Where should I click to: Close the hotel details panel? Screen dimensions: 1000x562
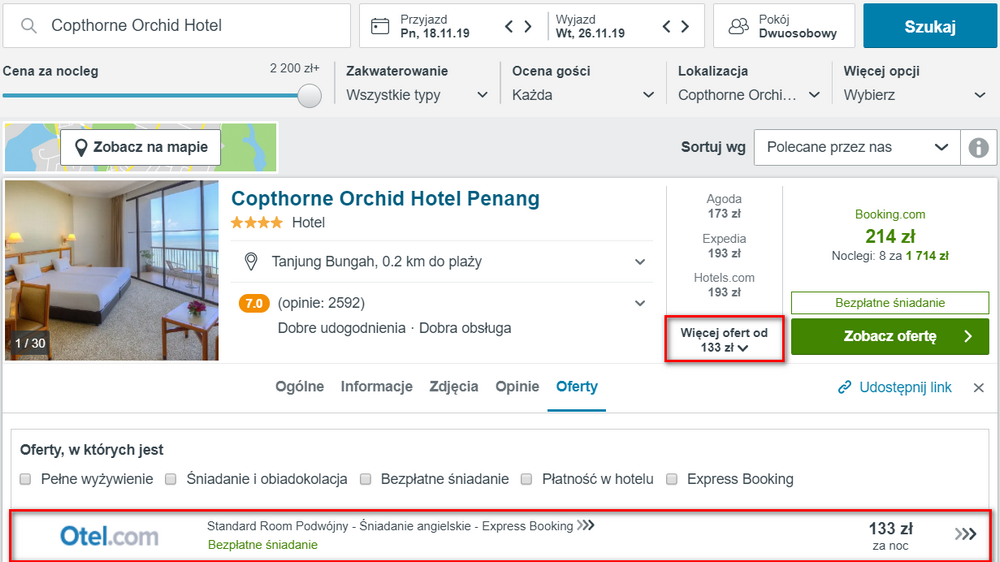tap(979, 388)
